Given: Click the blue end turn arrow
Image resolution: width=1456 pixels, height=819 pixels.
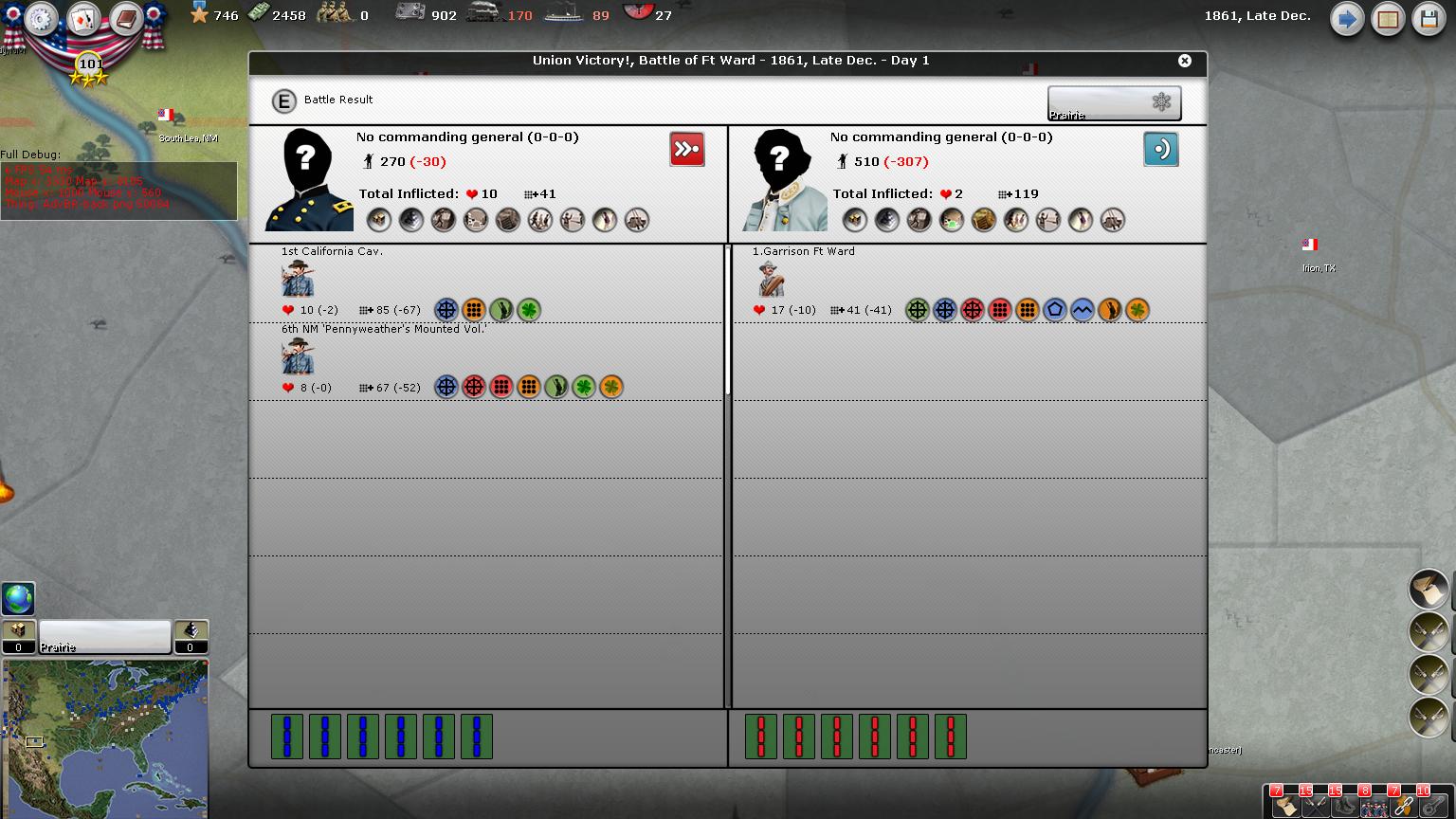Looking at the screenshot, I should coord(1346,20).
